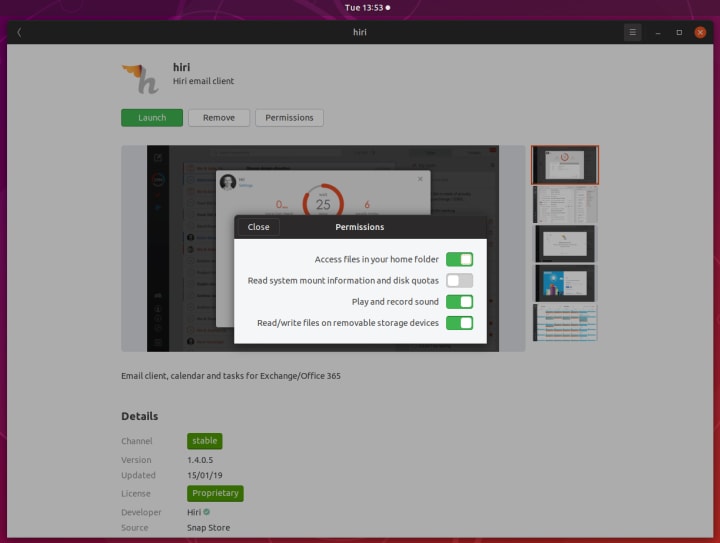Maximize the hiri window
This screenshot has width=720, height=543.
coord(679,32)
